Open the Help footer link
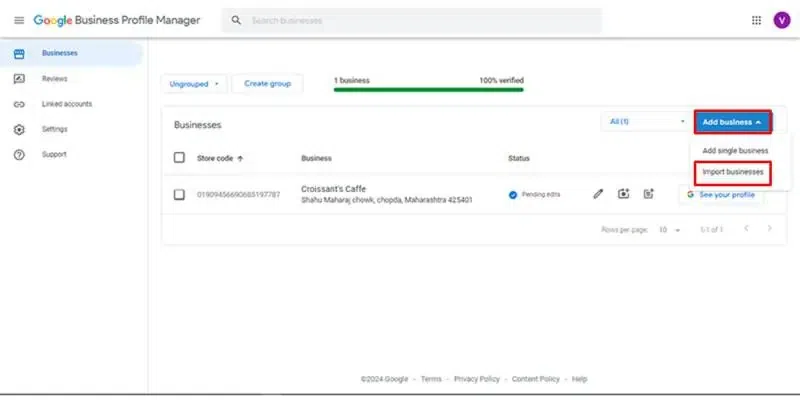 pyautogui.click(x=580, y=379)
